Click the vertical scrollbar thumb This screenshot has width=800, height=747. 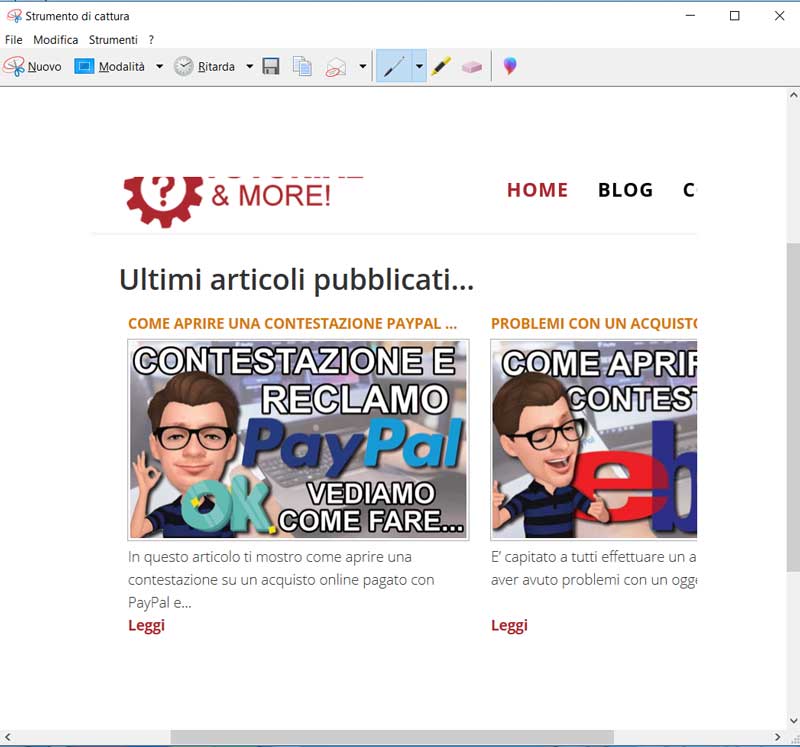[793, 407]
